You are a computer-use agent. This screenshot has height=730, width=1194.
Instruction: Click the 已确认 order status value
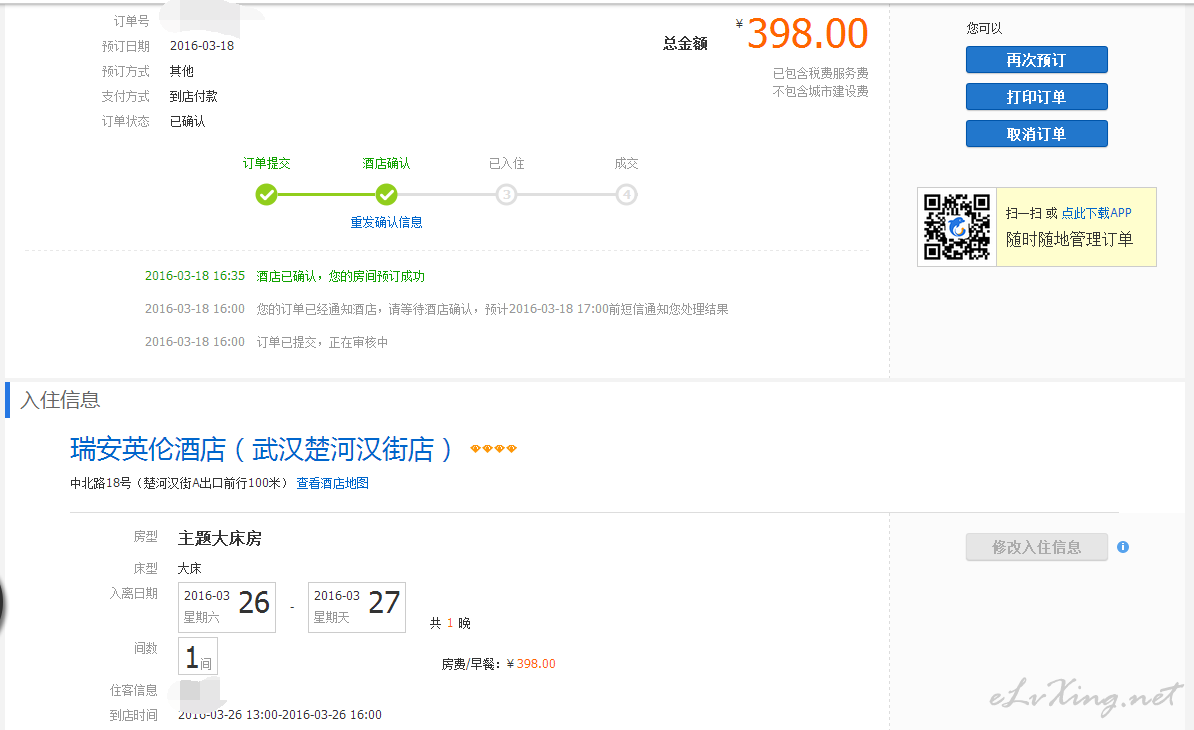187,122
